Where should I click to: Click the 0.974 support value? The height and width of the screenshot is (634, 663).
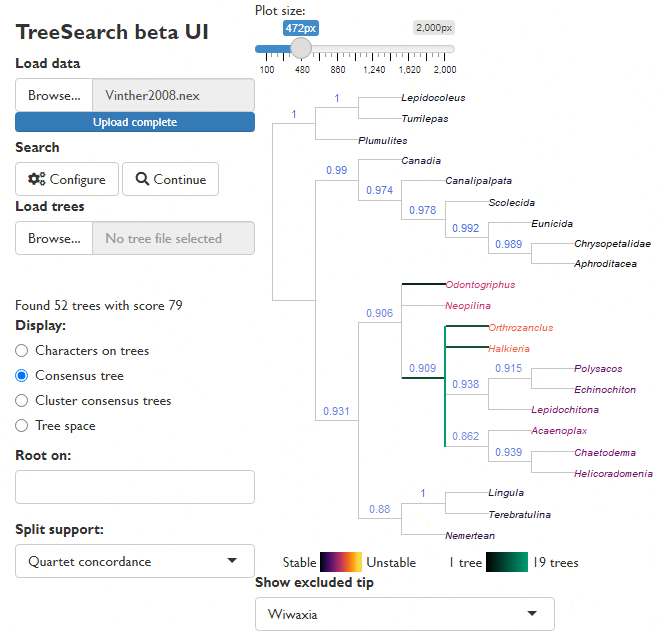pyautogui.click(x=380, y=190)
